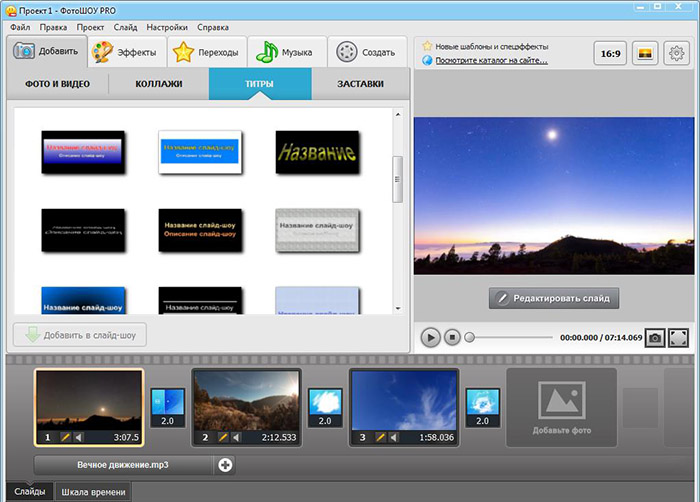Choose the black mirrored text title template
Image resolution: width=700 pixels, height=502 pixels.
83,230
